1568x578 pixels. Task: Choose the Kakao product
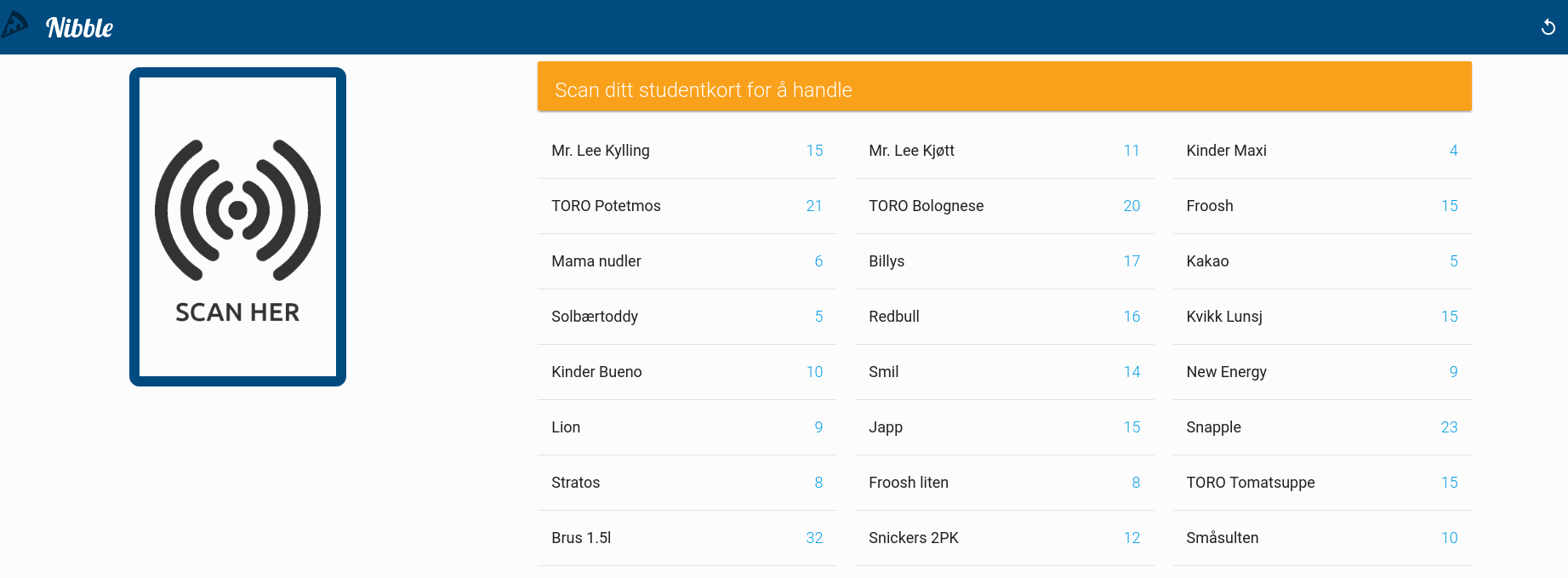pyautogui.click(x=1322, y=261)
